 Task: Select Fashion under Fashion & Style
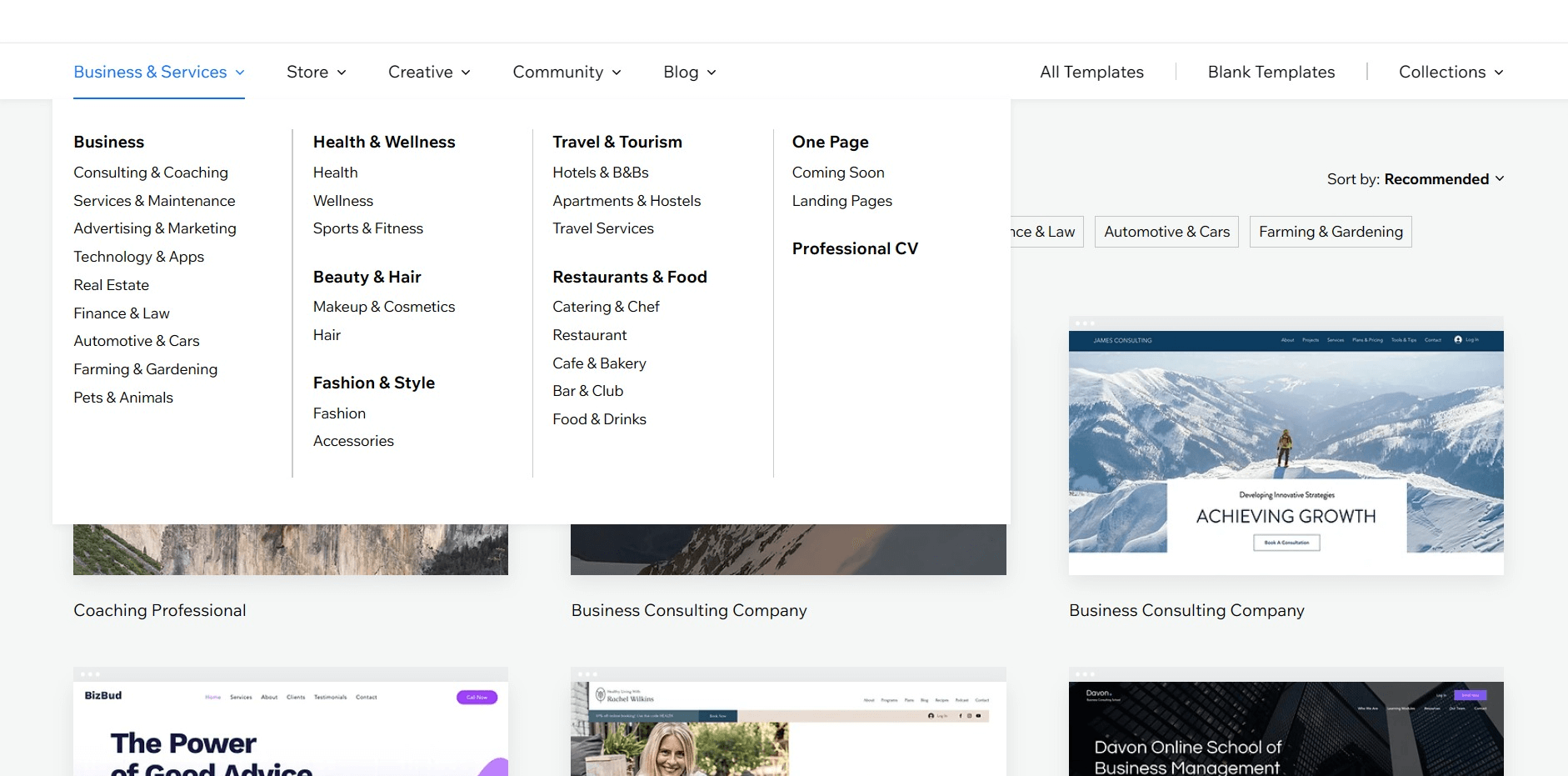pos(339,413)
